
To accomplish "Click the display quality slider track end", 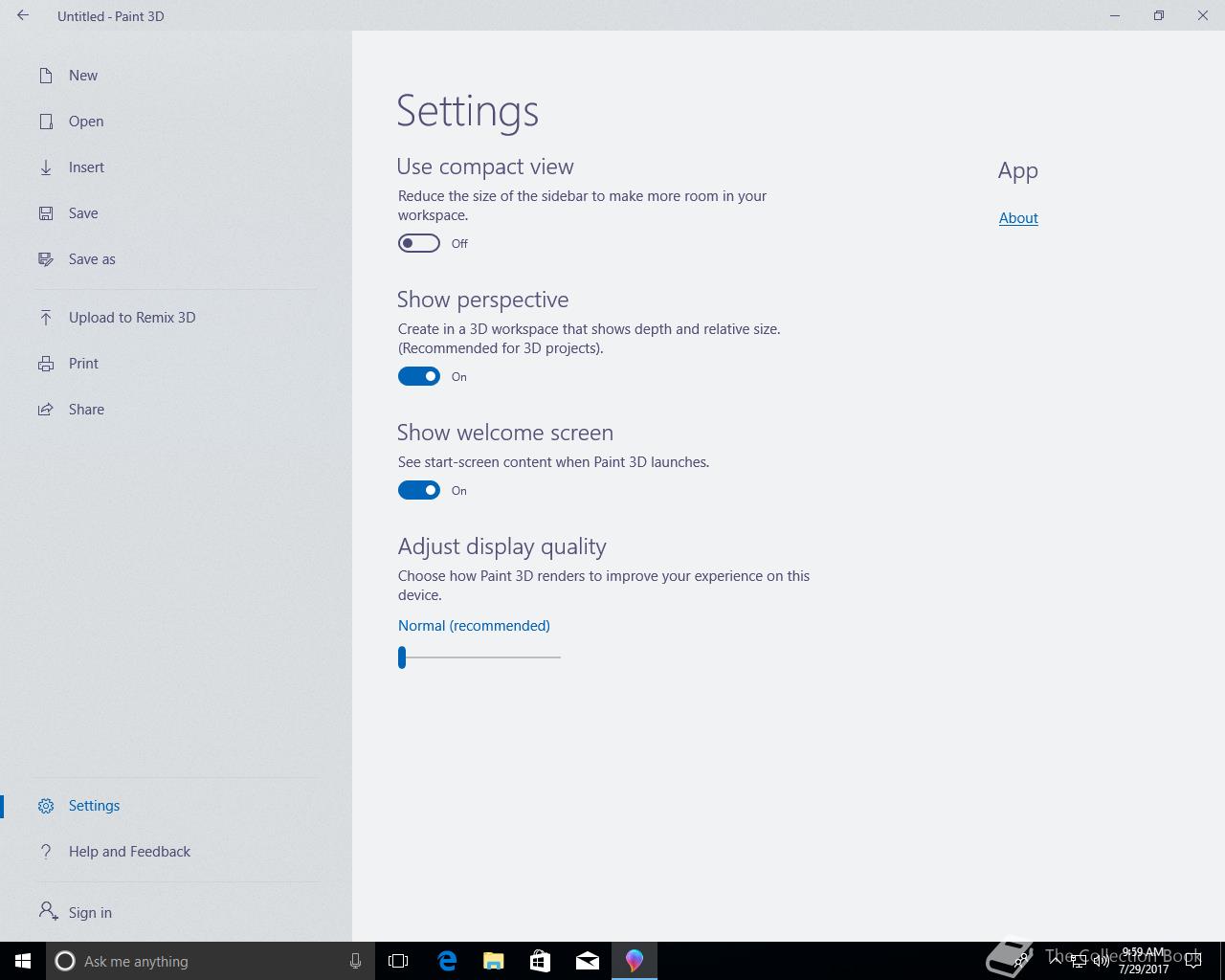I will tap(559, 657).
